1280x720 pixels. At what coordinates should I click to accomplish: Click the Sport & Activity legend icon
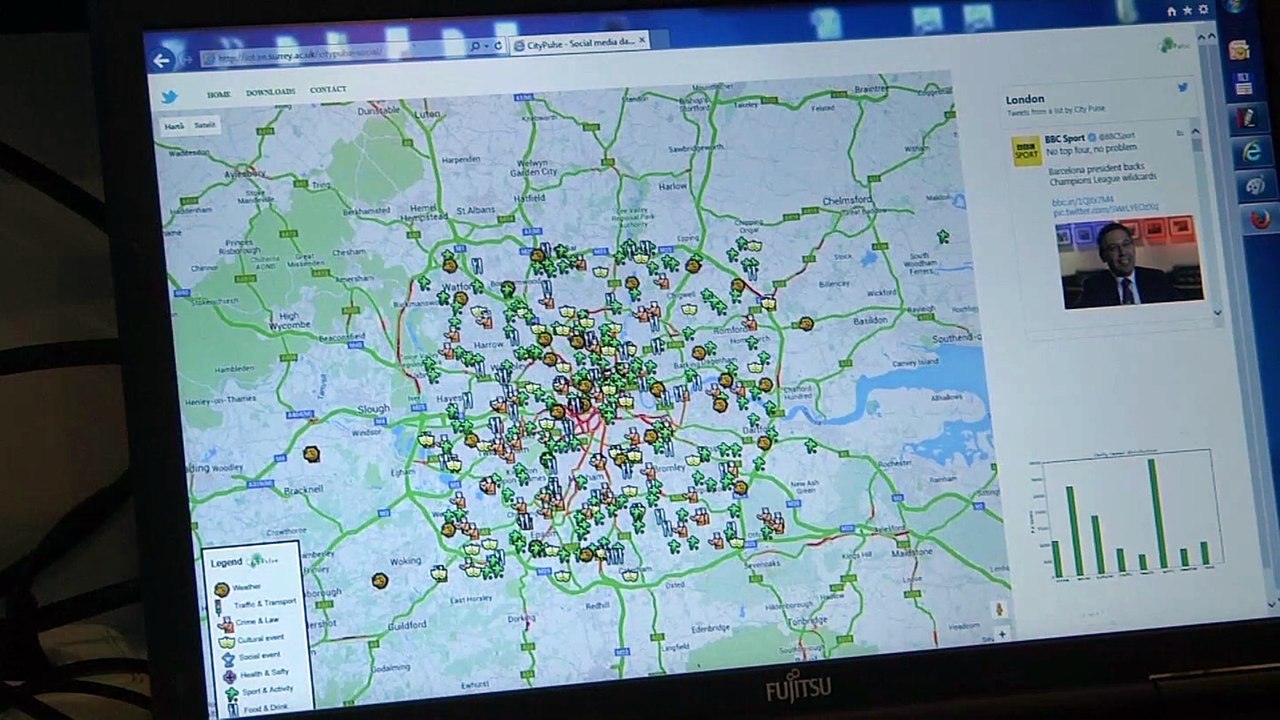pos(232,694)
